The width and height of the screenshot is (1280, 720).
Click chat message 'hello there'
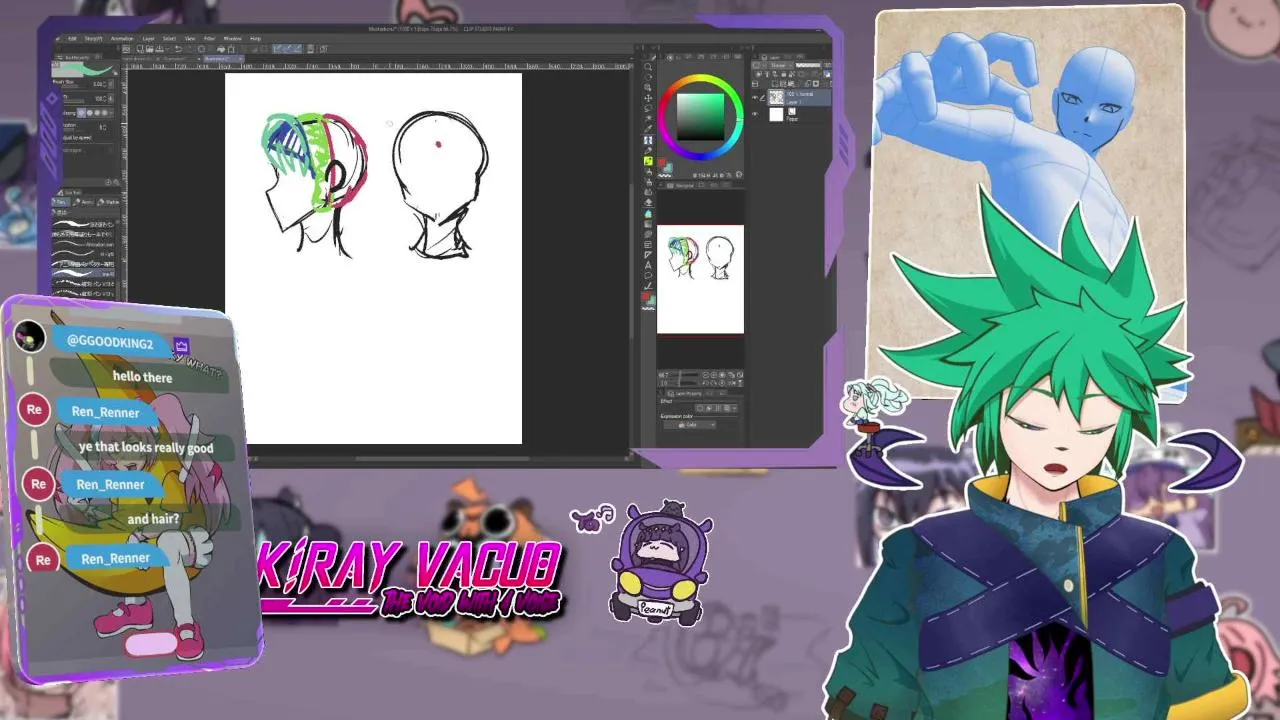tap(142, 377)
